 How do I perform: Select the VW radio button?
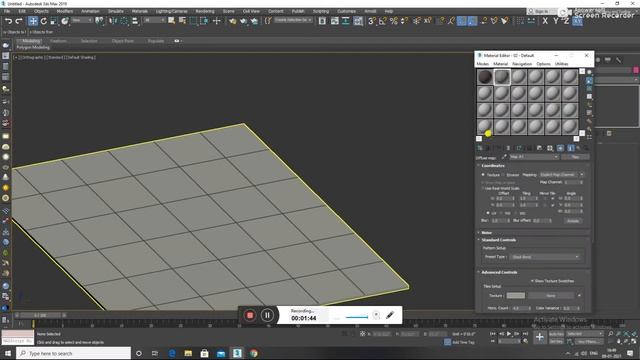tap(502, 213)
